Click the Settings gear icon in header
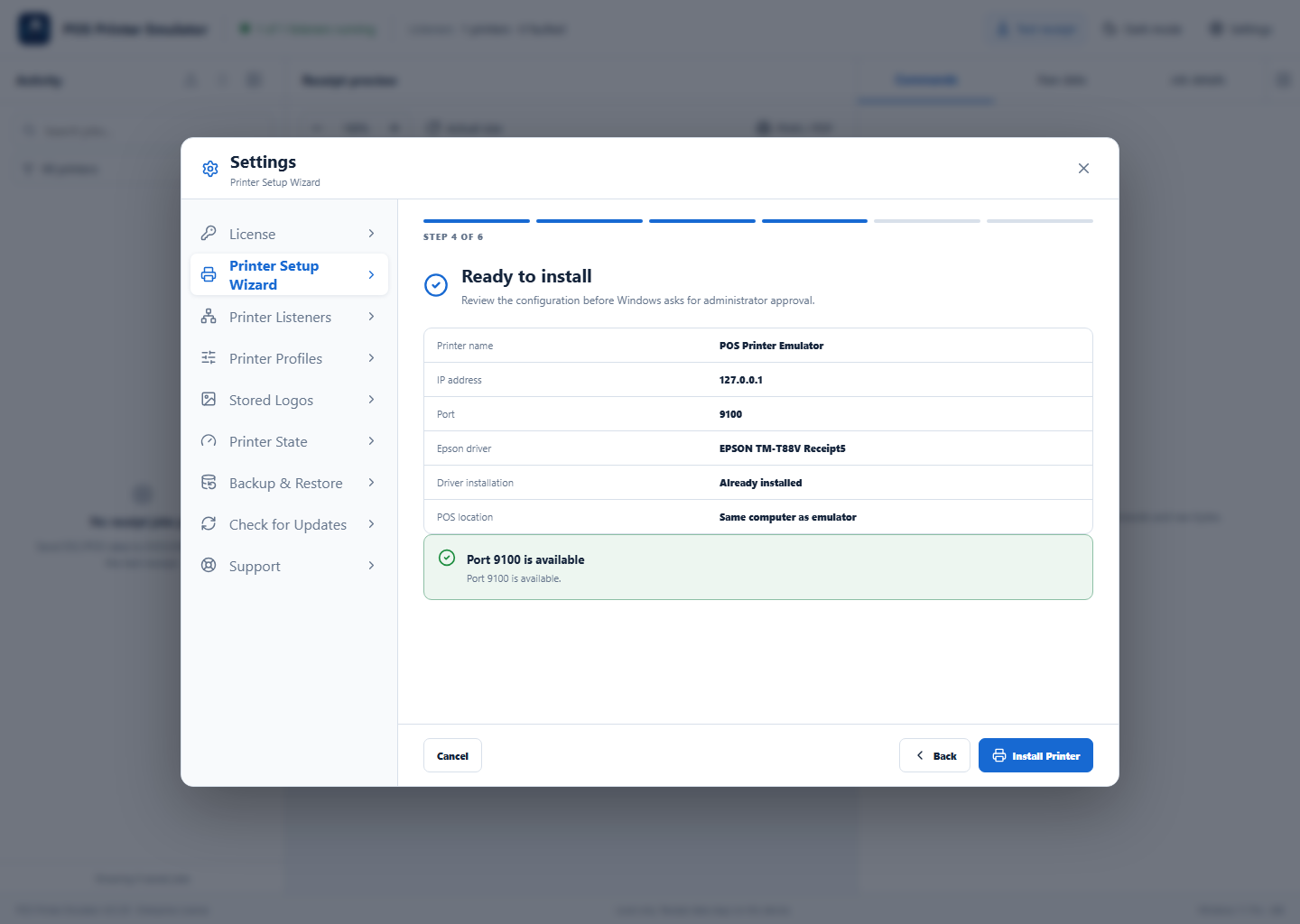1300x924 pixels. pyautogui.click(x=210, y=169)
